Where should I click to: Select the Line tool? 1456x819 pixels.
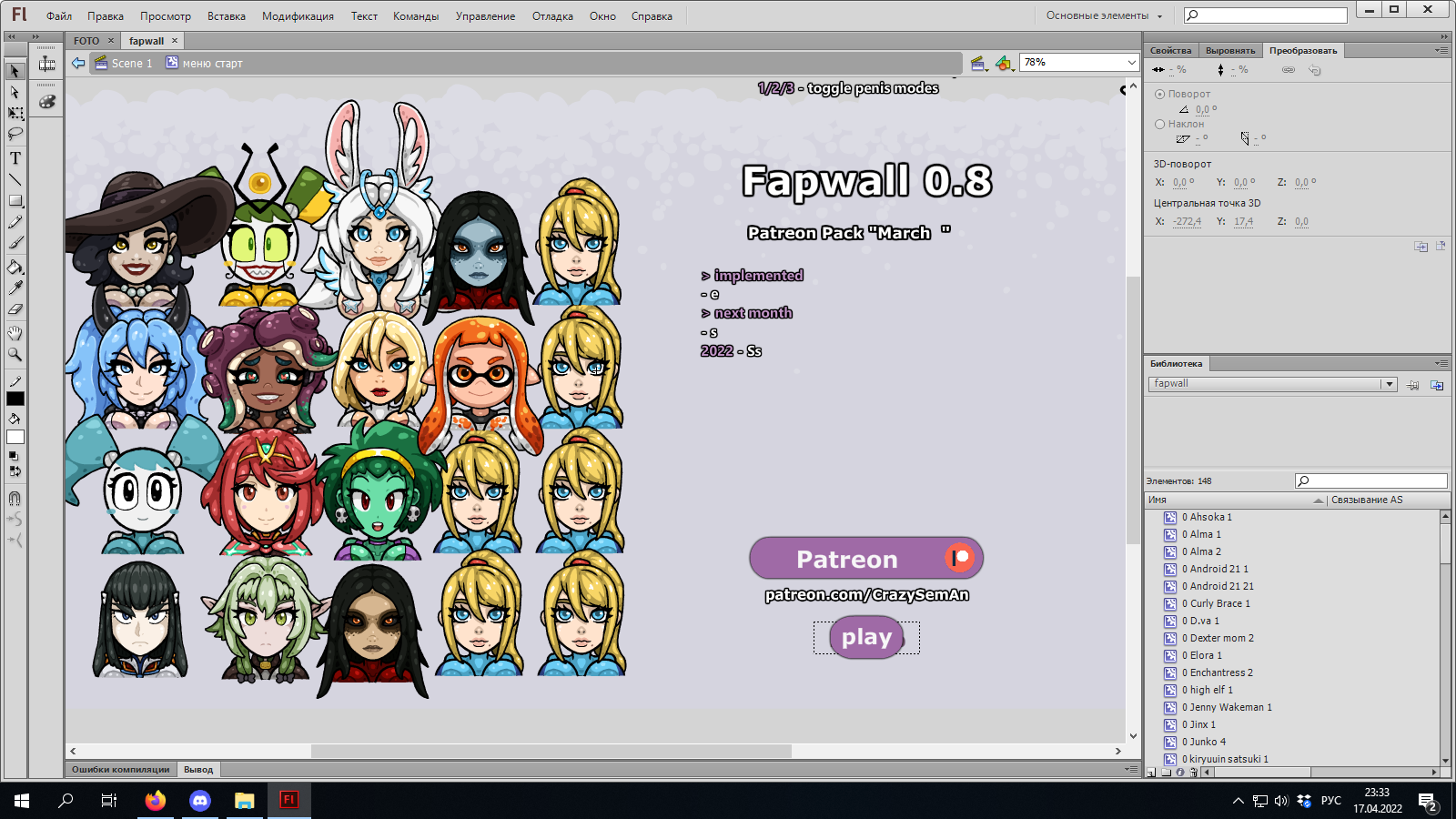[15, 180]
